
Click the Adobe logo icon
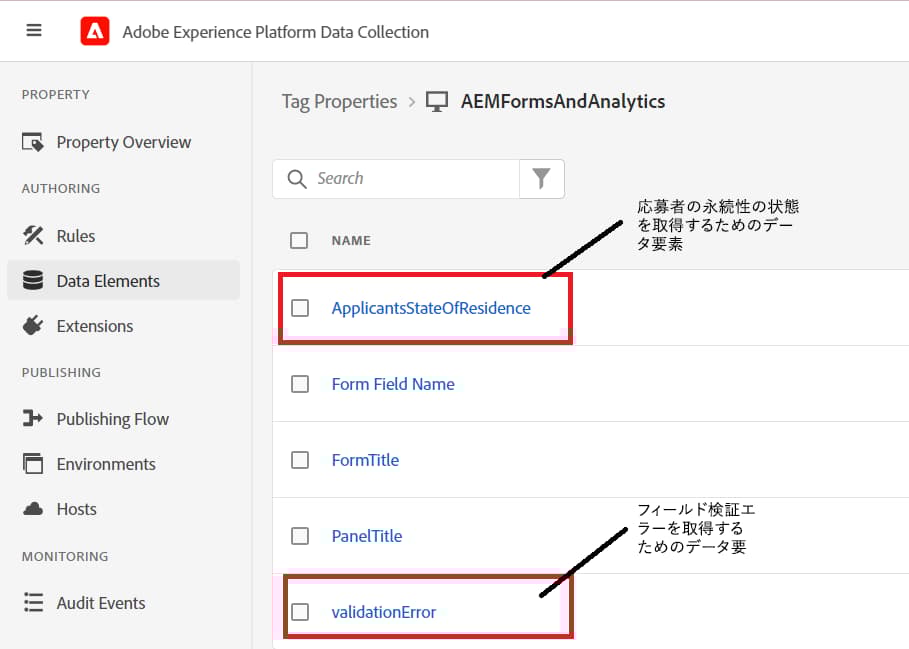[x=95, y=31]
